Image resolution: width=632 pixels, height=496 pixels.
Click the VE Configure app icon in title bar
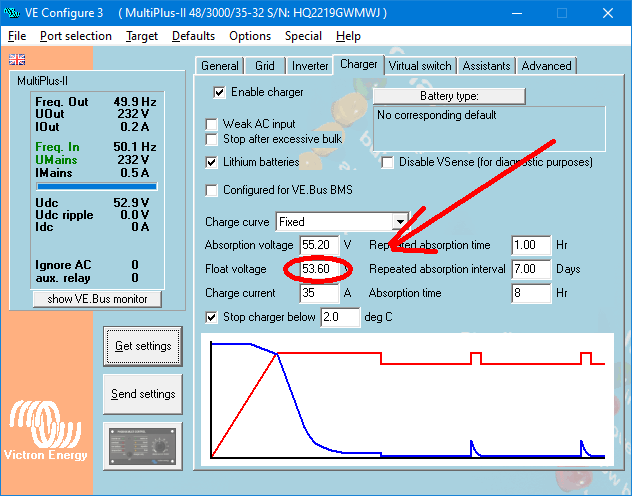13,13
